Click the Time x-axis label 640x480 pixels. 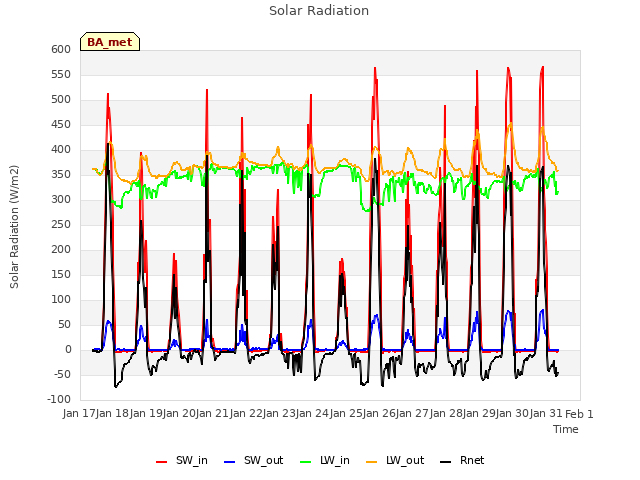(566, 429)
